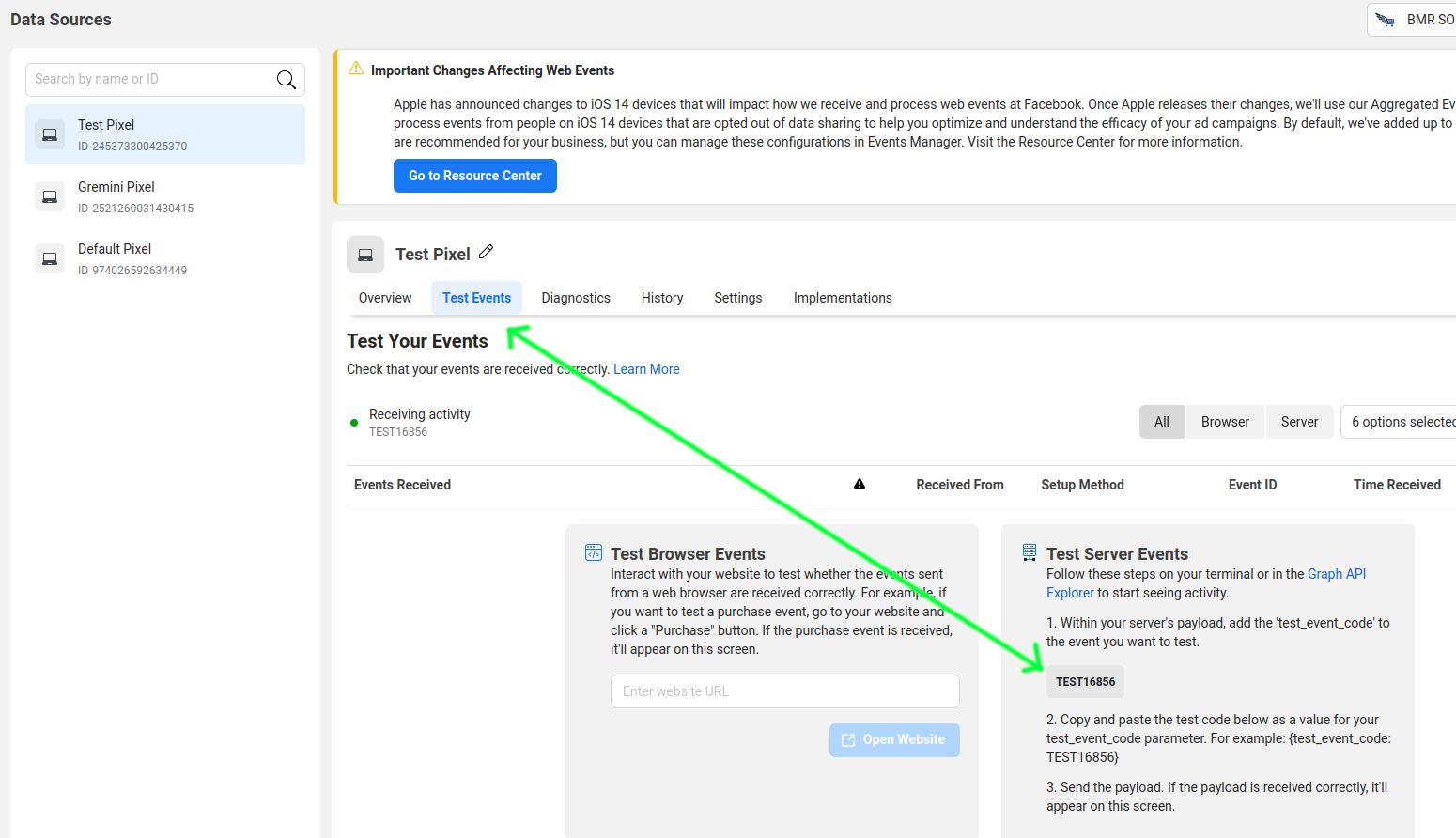Focus the Enter website URL field
The height and width of the screenshot is (838, 1456).
click(x=785, y=691)
